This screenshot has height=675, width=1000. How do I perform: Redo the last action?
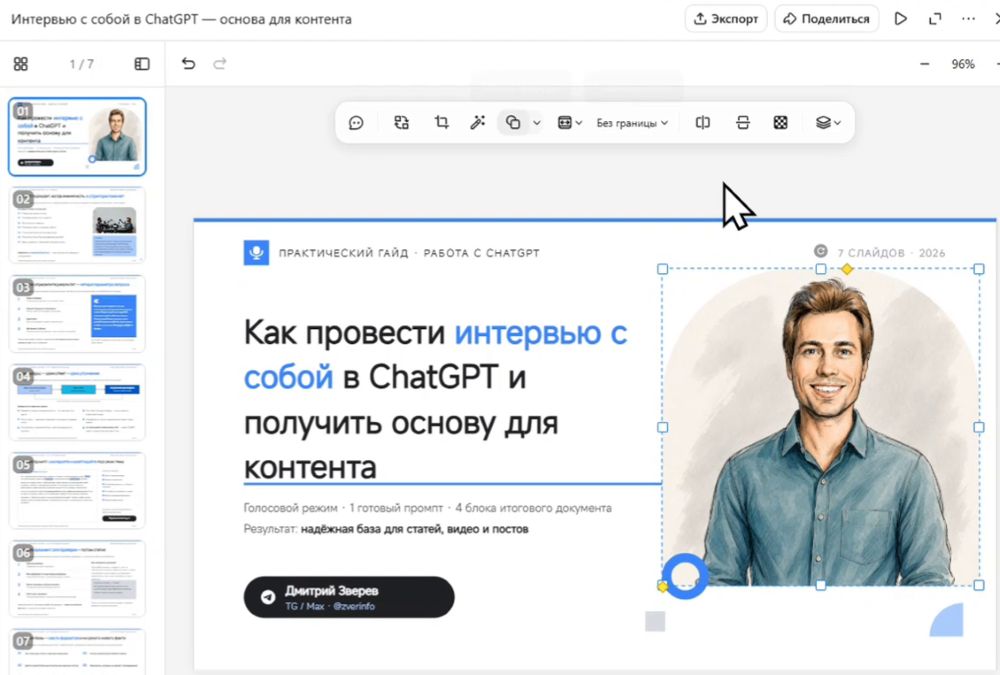pyautogui.click(x=220, y=64)
